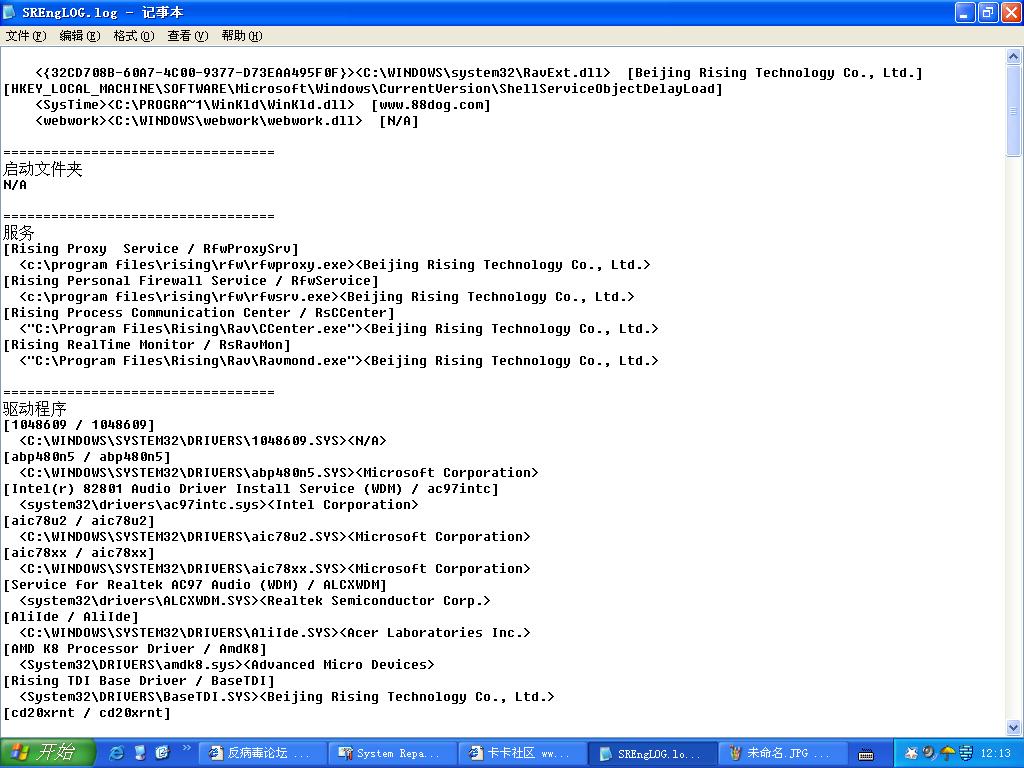Image resolution: width=1024 pixels, height=768 pixels.
Task: Open the 查看(V) menu
Action: coord(187,36)
